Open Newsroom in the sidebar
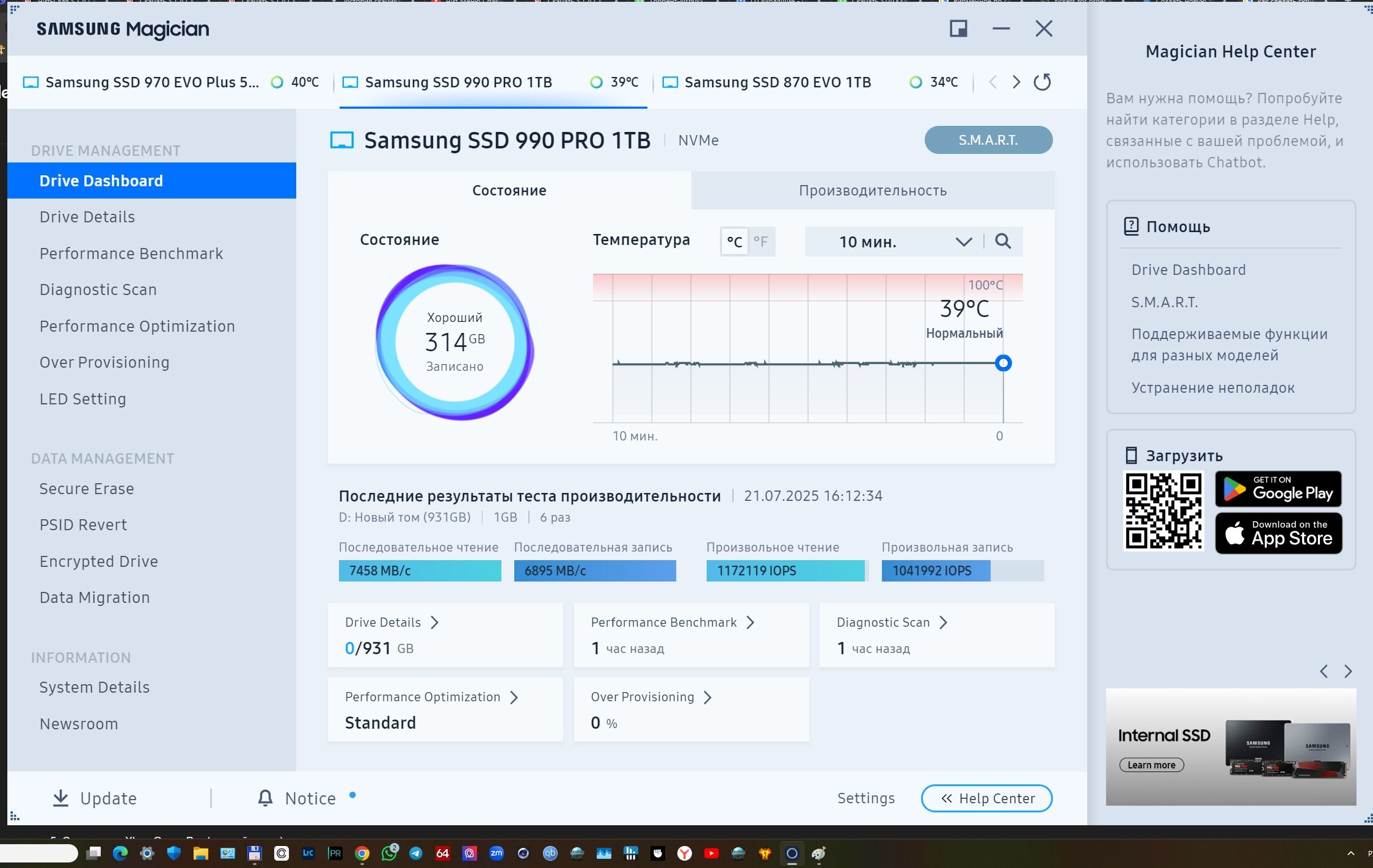The image size is (1373, 868). click(x=79, y=724)
